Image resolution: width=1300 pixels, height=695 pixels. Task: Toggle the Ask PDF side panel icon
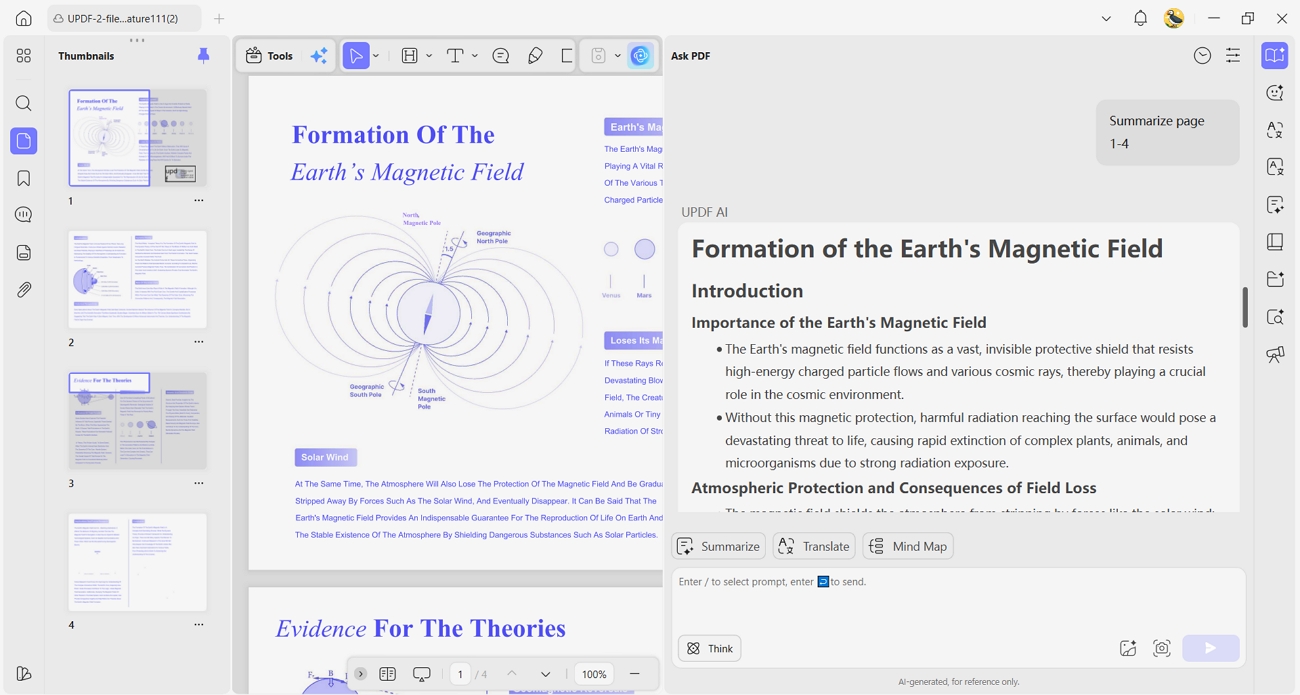coord(1275,56)
